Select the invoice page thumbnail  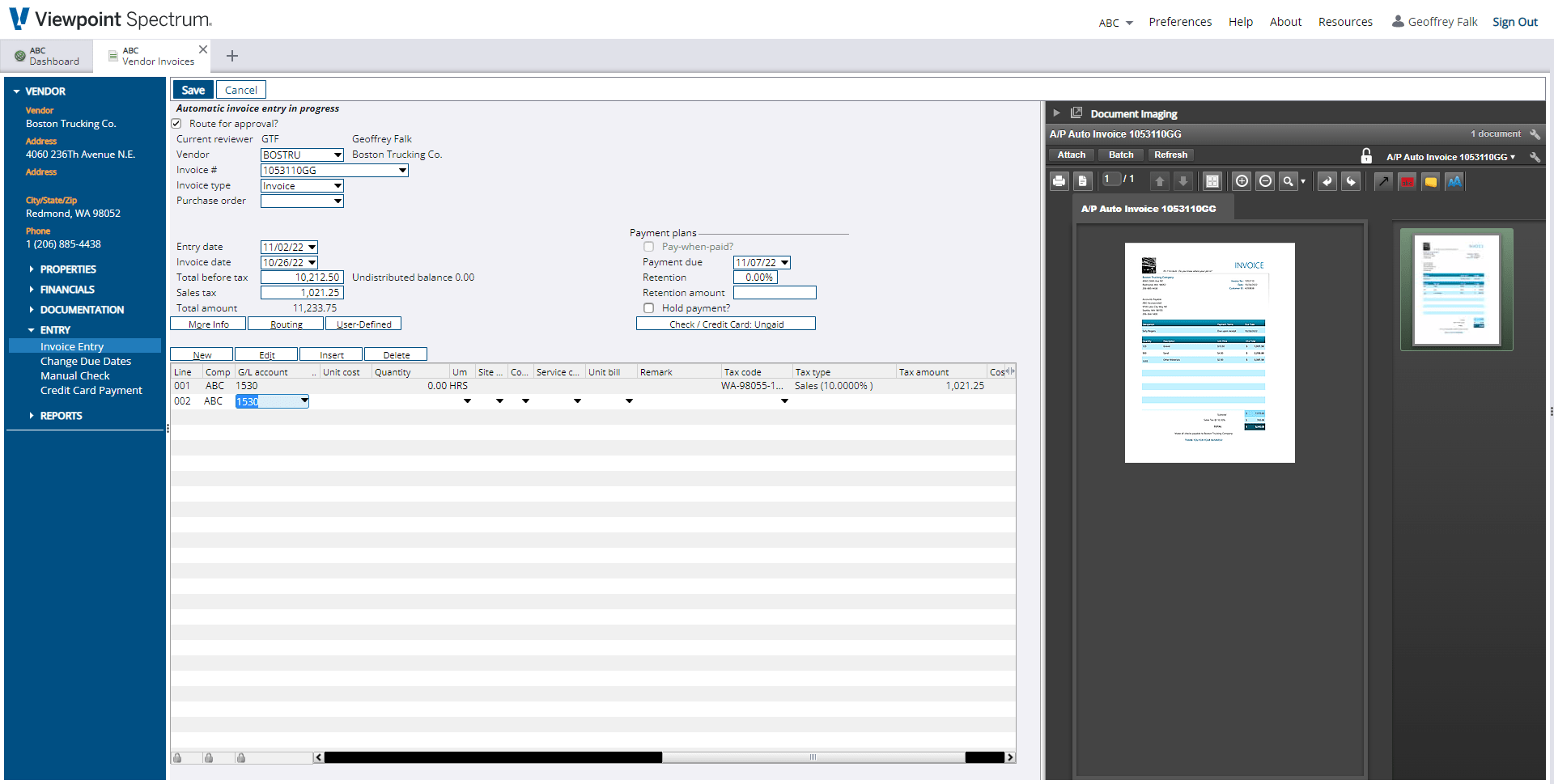pos(1456,289)
